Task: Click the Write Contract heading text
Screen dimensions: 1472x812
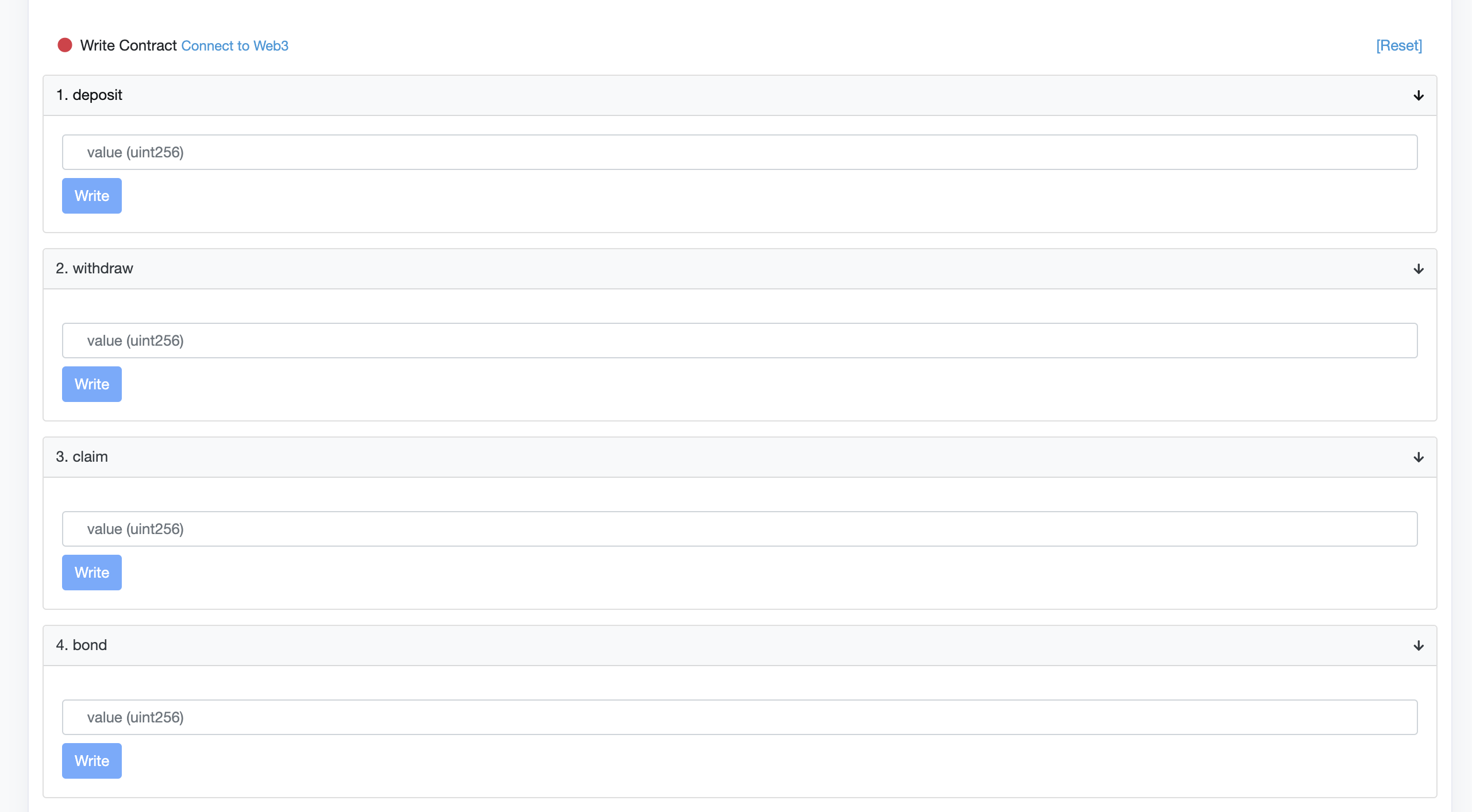Action: 128,46
